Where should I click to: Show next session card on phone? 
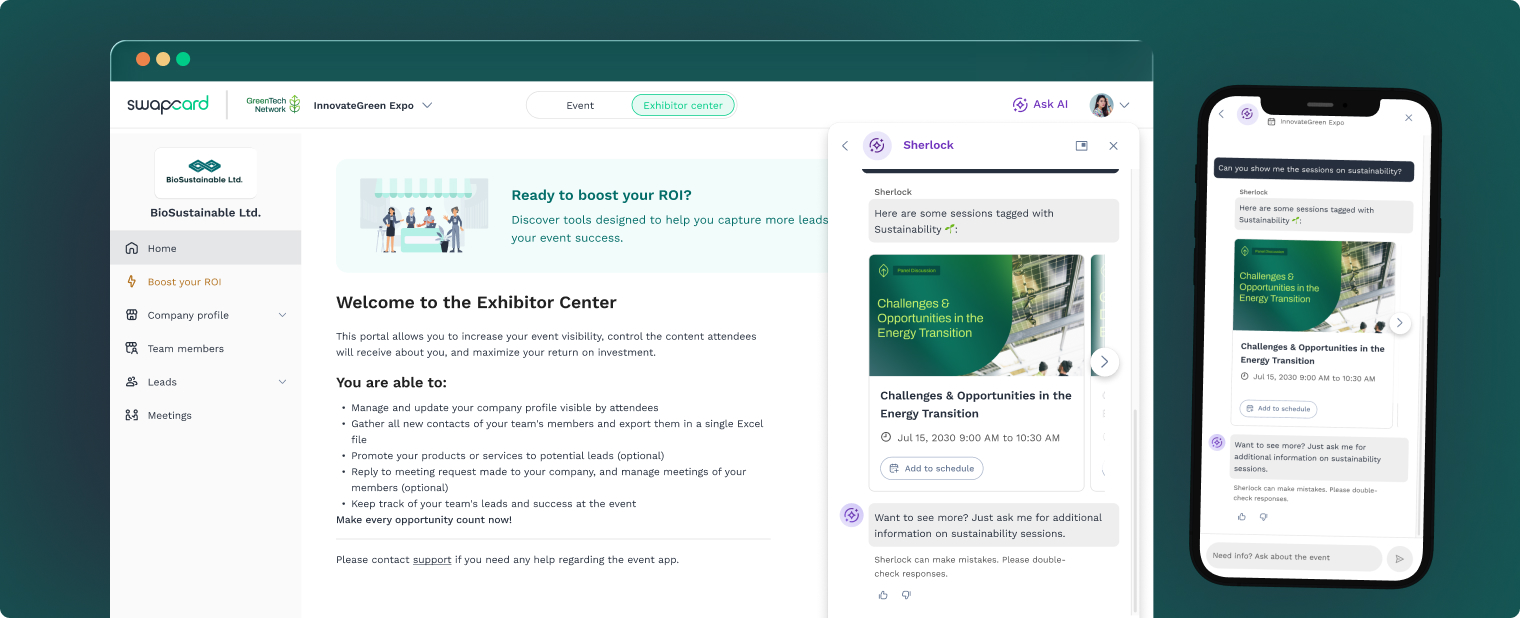1400,323
